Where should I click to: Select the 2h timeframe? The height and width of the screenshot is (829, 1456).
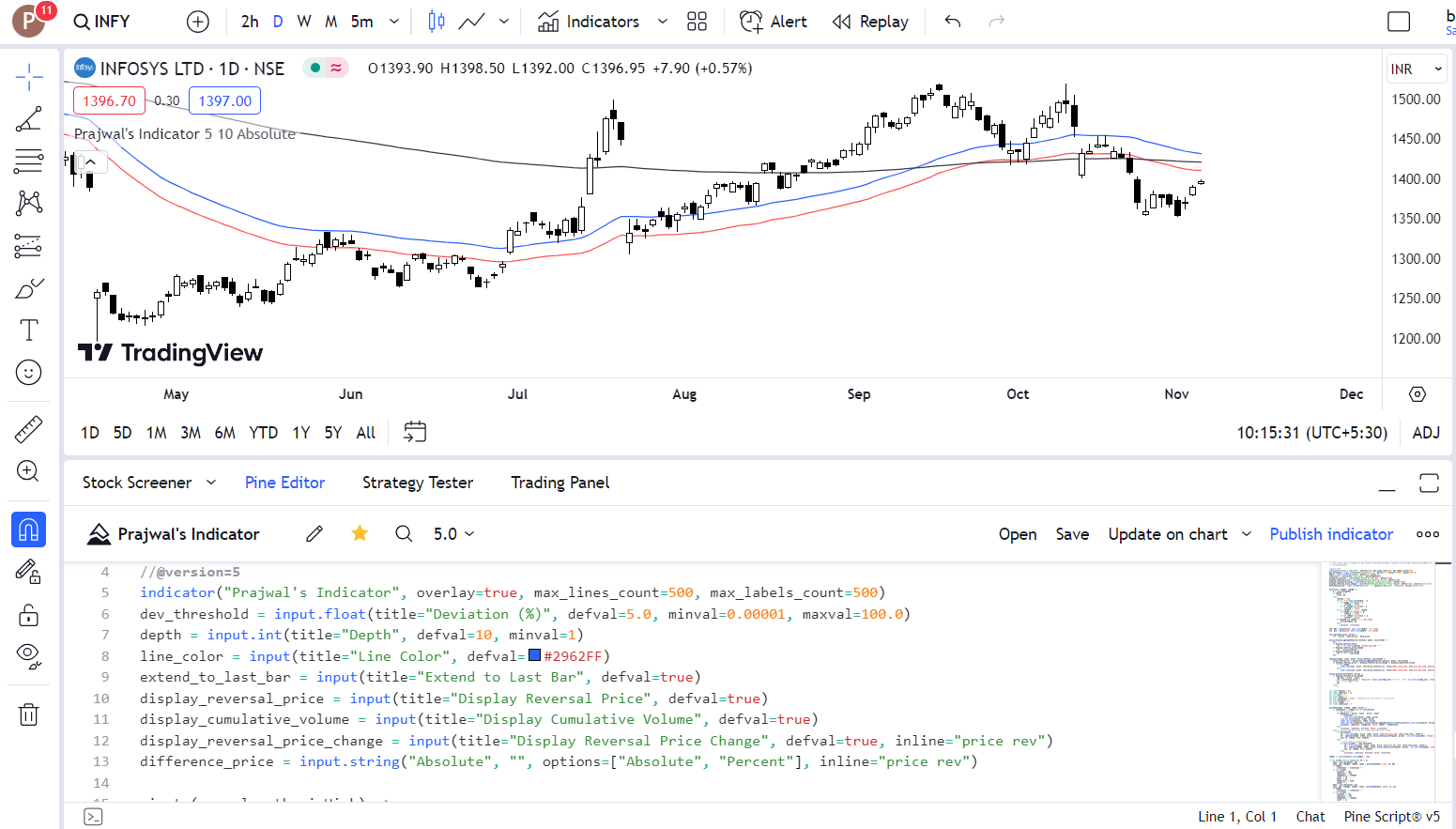(250, 22)
